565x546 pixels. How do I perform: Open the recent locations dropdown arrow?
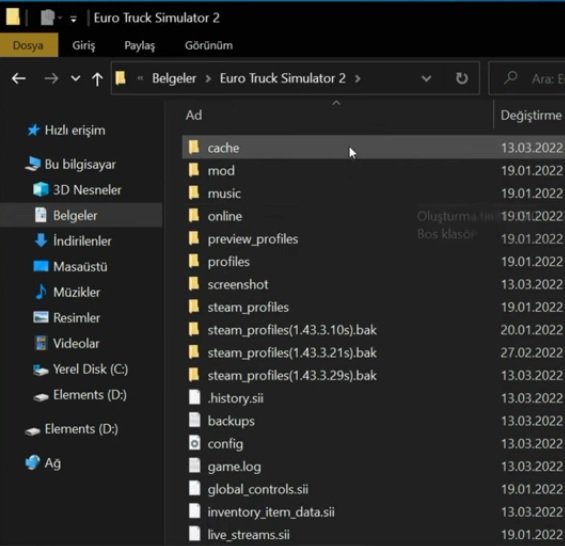coord(75,78)
